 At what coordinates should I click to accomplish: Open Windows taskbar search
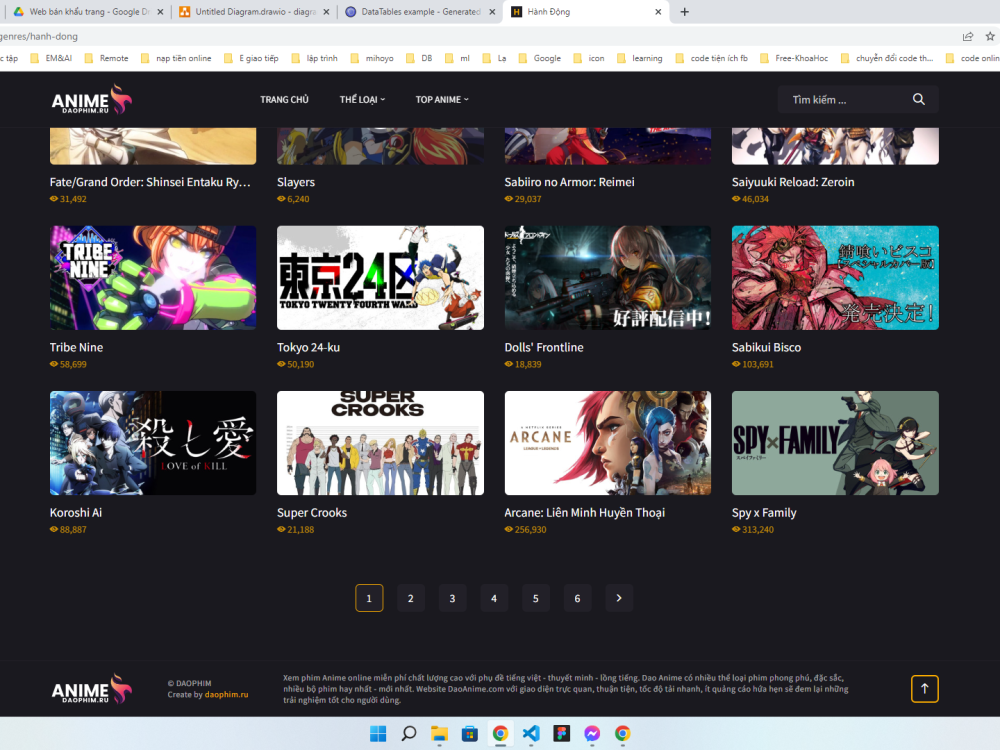tap(409, 733)
